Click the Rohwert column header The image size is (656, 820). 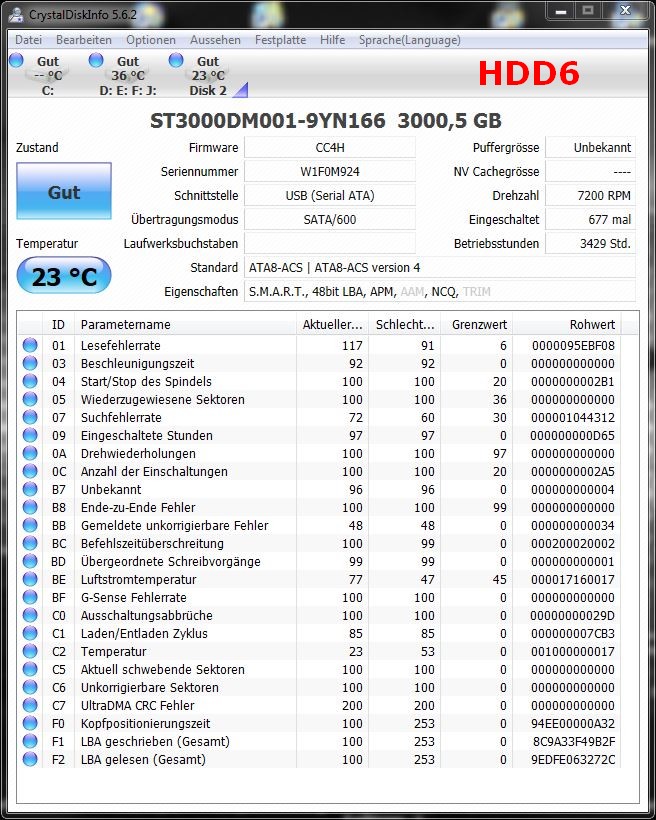[567, 325]
